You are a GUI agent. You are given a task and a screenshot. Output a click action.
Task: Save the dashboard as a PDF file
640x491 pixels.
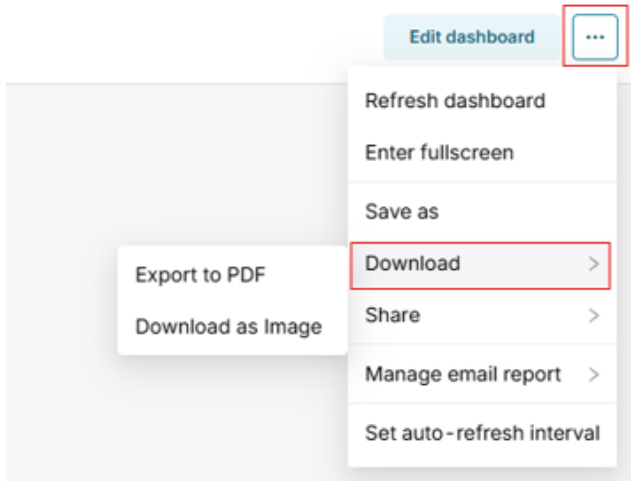[201, 274]
